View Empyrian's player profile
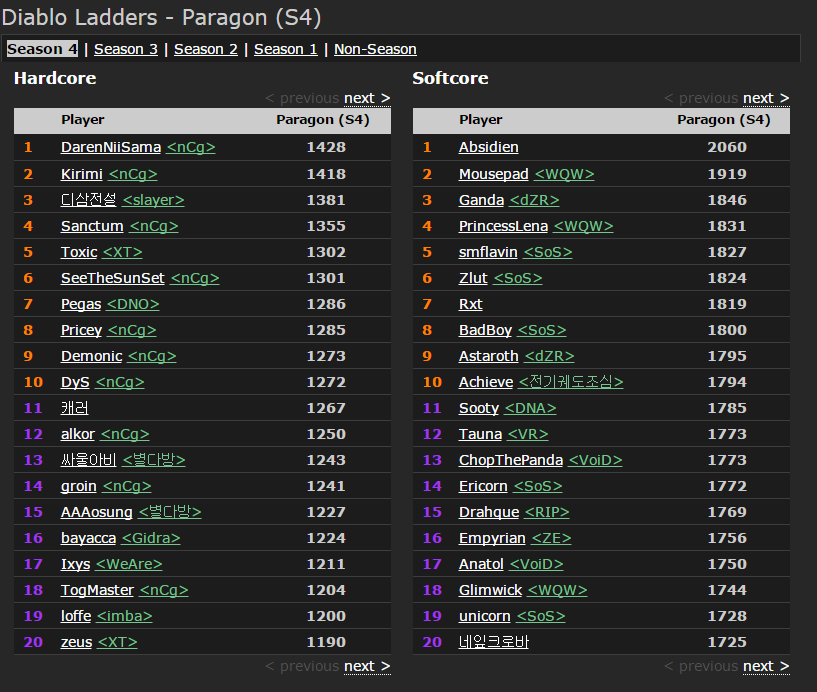817x692 pixels. click(492, 538)
